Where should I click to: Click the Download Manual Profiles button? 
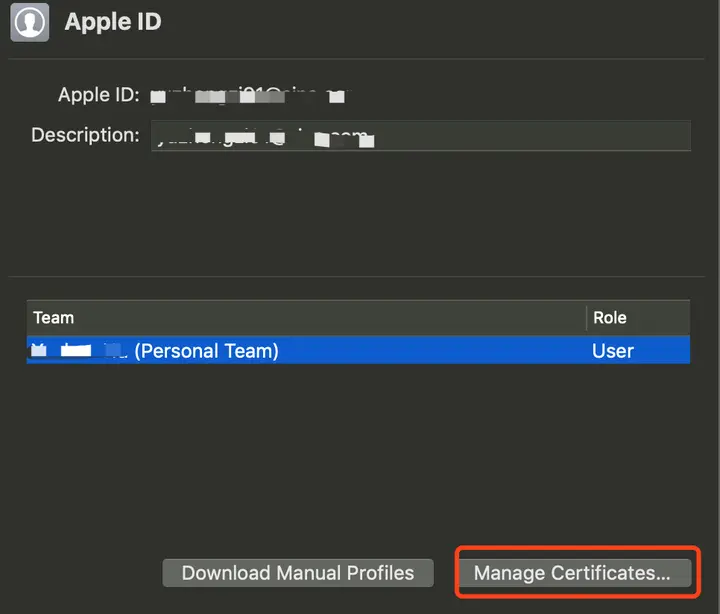point(298,573)
